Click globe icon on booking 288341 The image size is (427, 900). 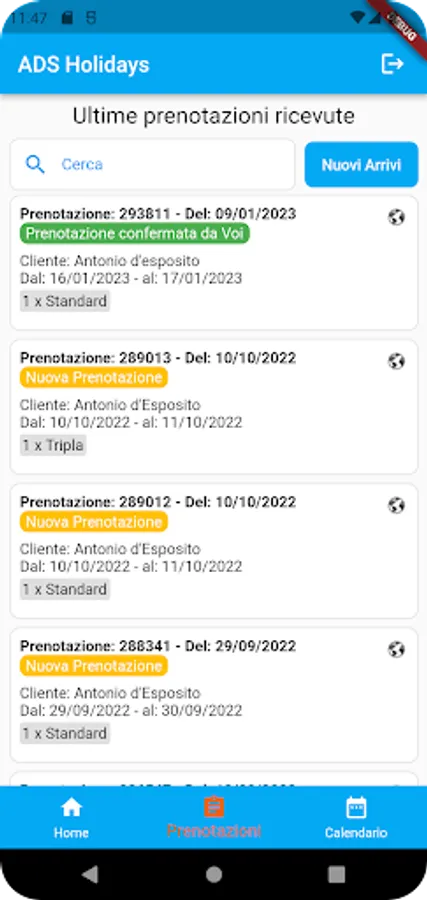396,649
